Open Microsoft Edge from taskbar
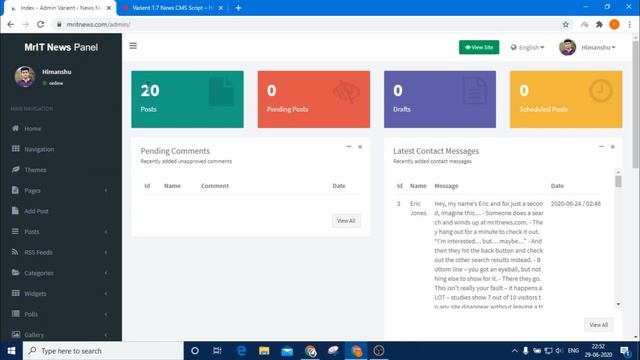640x360 pixels. (x=241, y=351)
